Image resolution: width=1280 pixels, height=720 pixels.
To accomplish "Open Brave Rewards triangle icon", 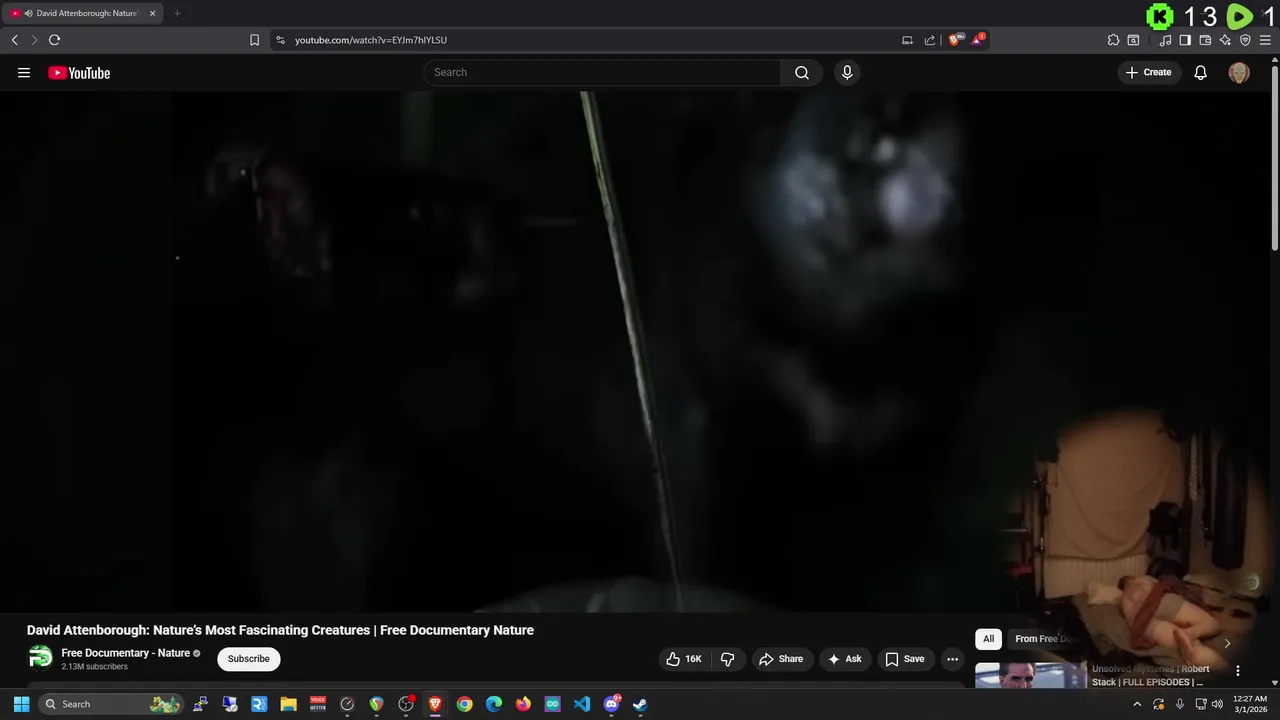I will pos(978,40).
